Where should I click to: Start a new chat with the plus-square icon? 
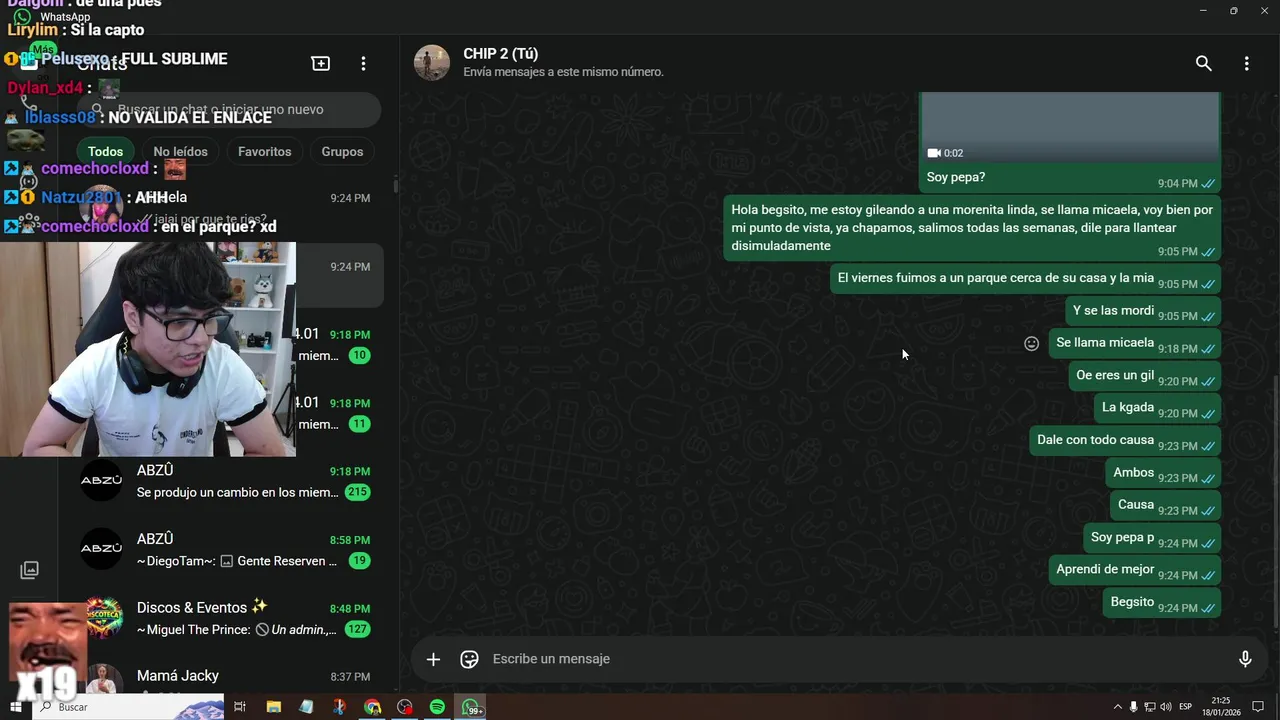pyautogui.click(x=321, y=63)
